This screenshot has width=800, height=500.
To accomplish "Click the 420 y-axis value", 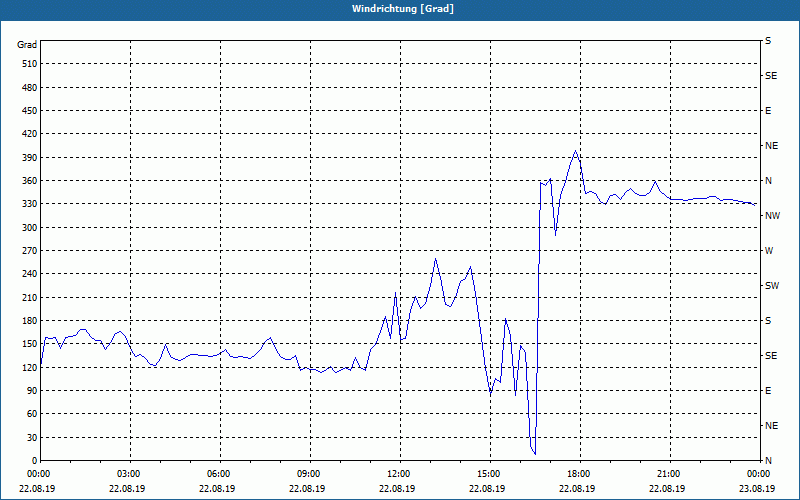I will [x=30, y=134].
